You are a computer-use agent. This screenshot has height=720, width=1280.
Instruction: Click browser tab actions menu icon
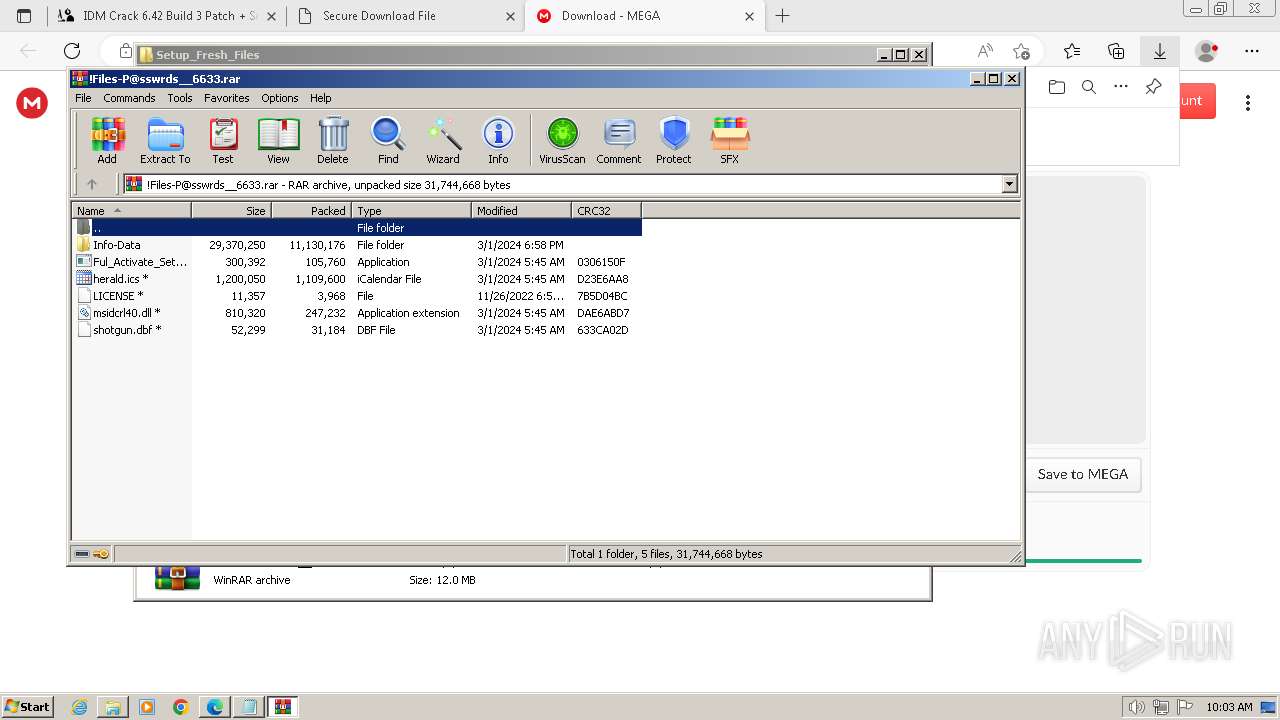click(24, 16)
